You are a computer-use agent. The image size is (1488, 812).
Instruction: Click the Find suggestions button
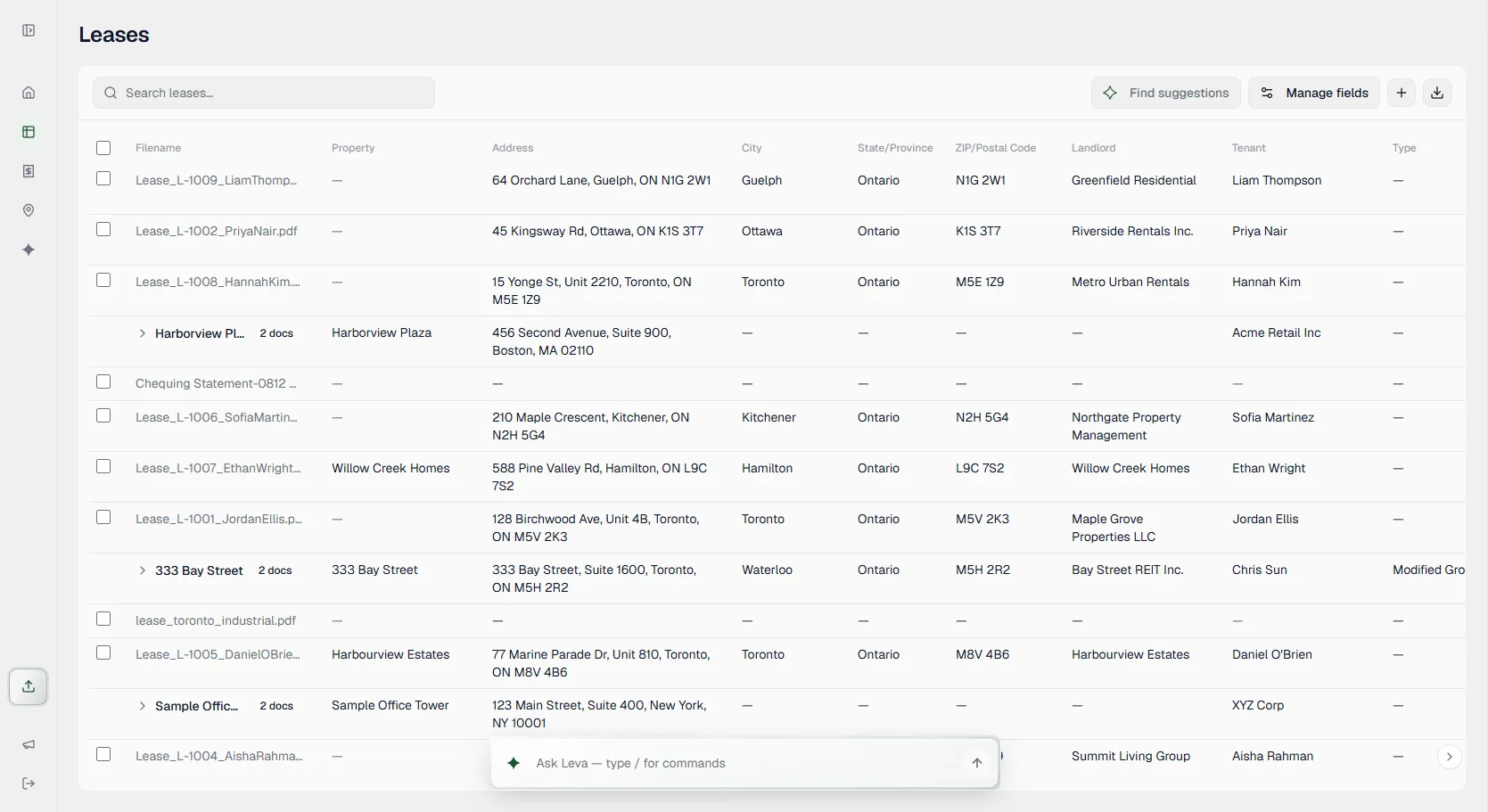point(1166,93)
